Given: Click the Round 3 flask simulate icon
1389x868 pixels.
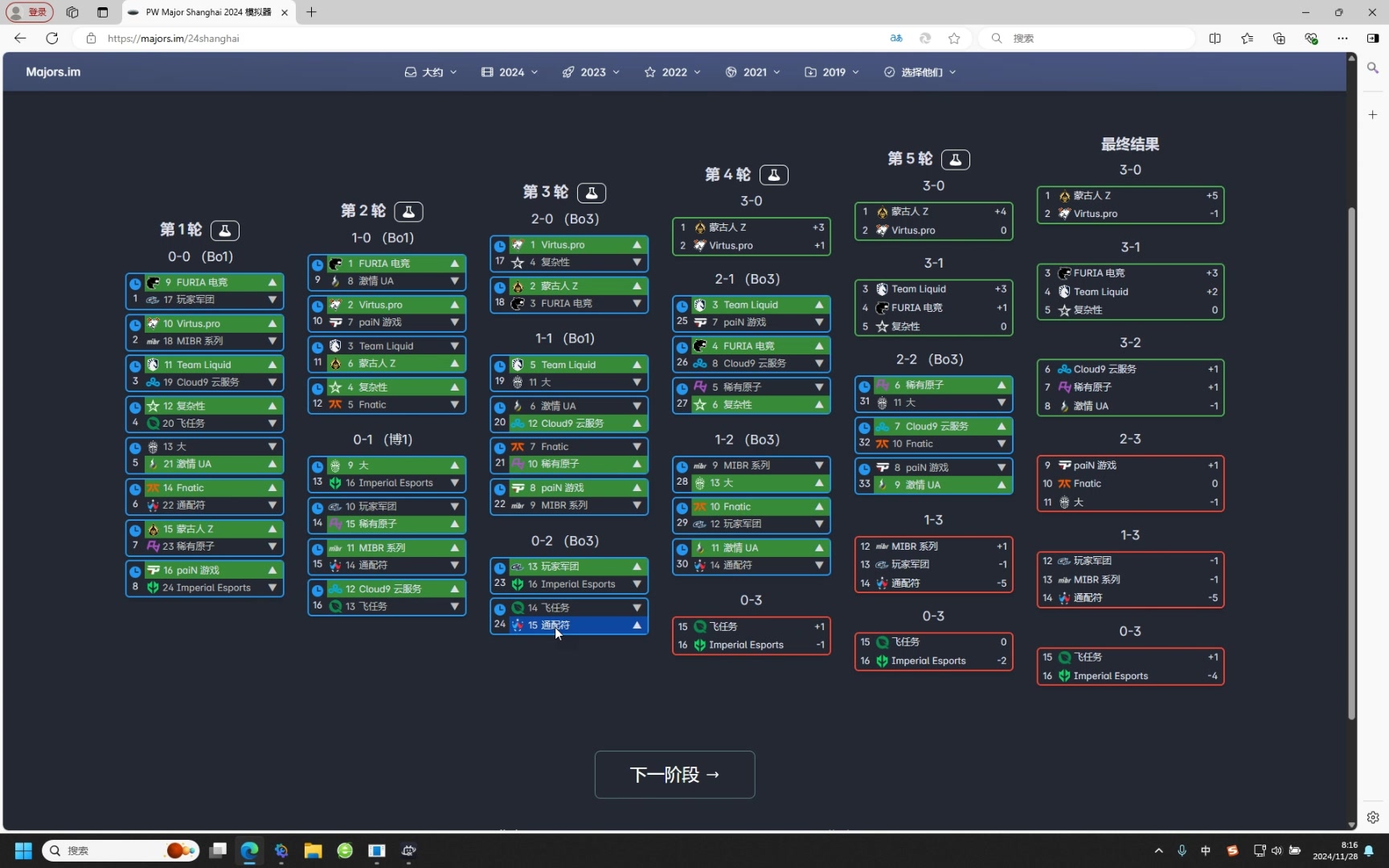Looking at the screenshot, I should click(592, 193).
